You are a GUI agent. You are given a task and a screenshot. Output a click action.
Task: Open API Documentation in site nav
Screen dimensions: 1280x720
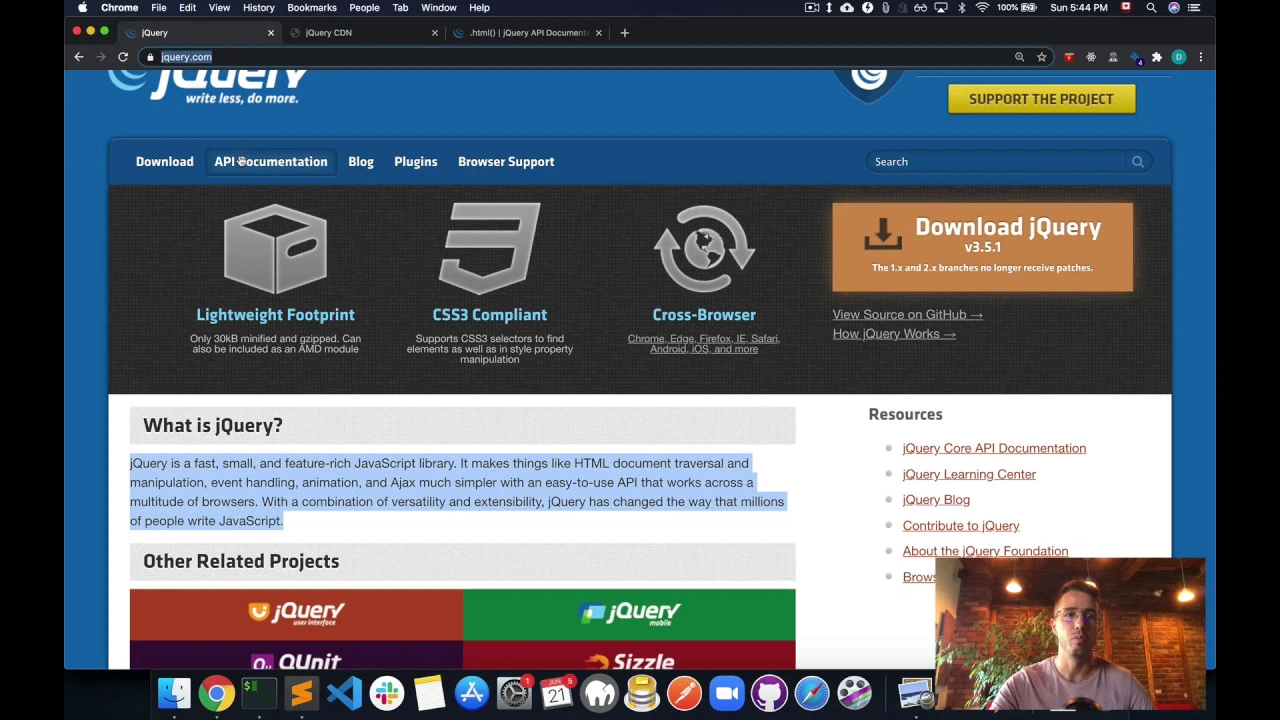click(271, 162)
